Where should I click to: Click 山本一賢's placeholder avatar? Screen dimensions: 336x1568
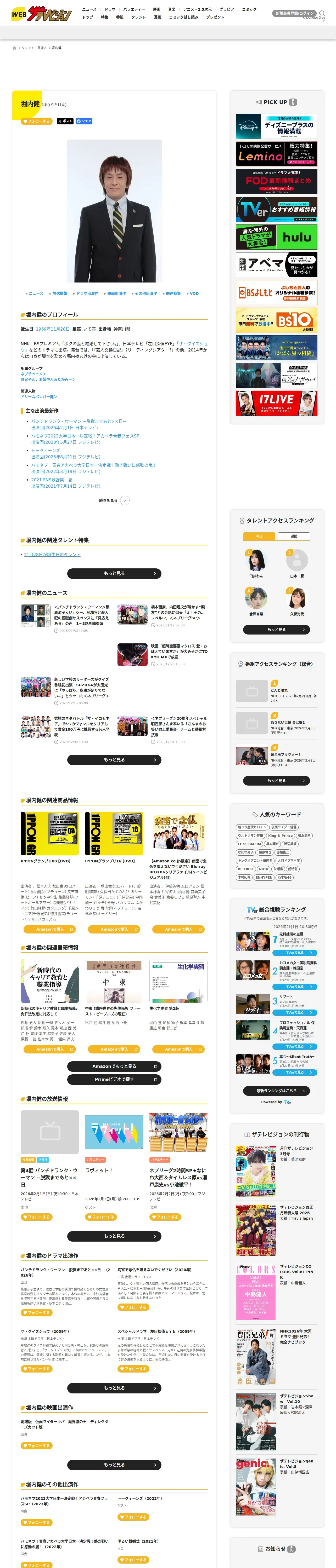297,560
